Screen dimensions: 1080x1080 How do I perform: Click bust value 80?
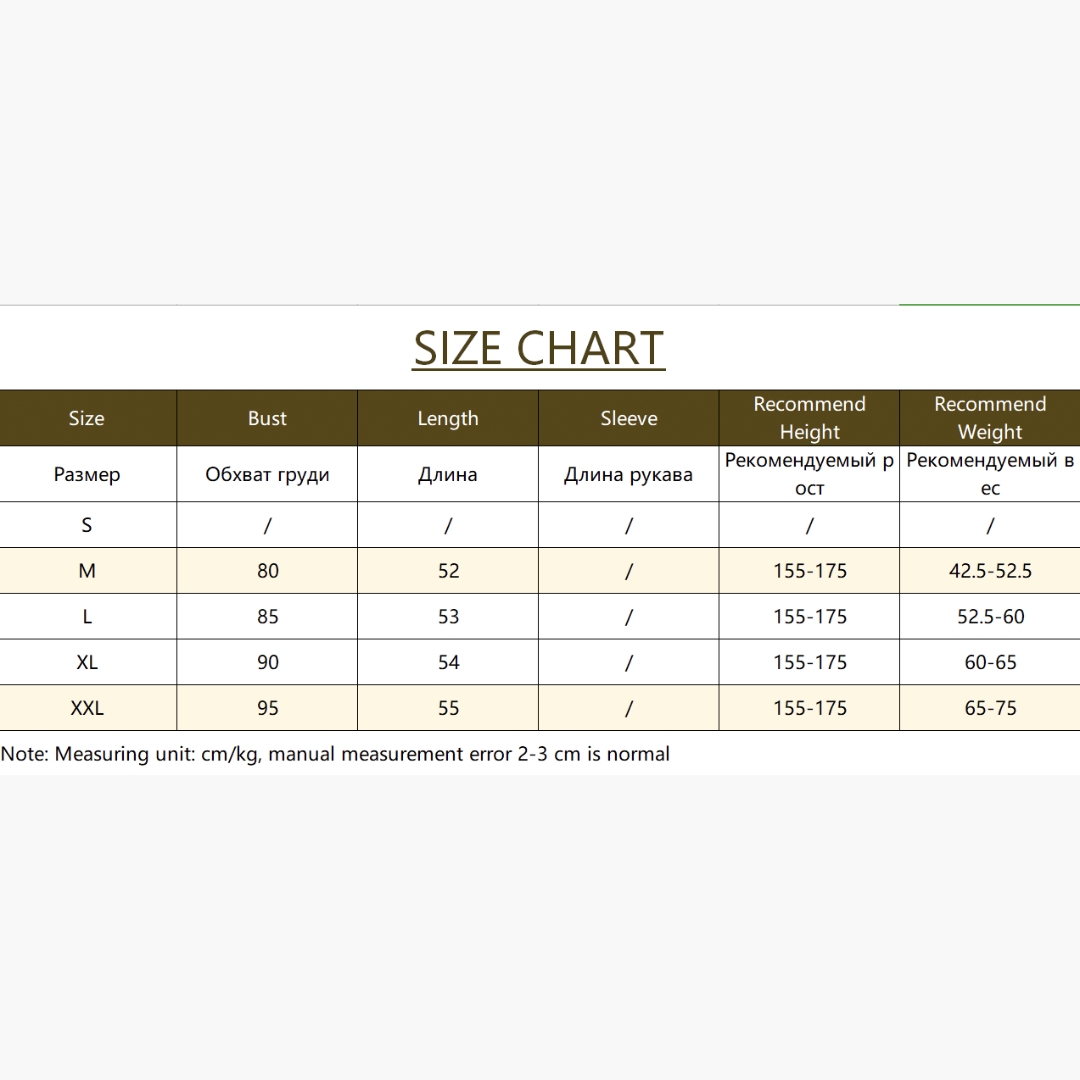pos(267,571)
